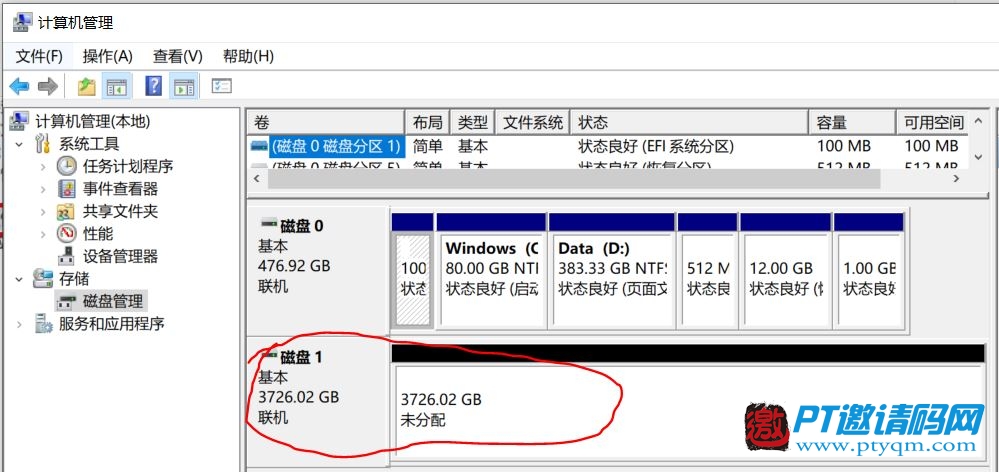
Task: Select volume row 磁盘 0 磁盘分区 1
Action: (336, 146)
